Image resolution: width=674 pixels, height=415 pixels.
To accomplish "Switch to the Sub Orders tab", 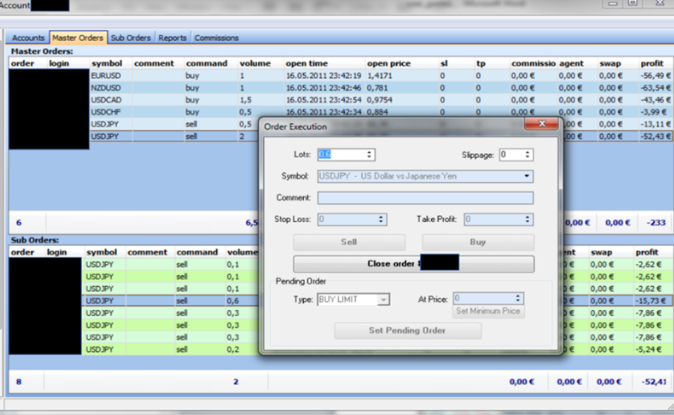I will click(131, 38).
